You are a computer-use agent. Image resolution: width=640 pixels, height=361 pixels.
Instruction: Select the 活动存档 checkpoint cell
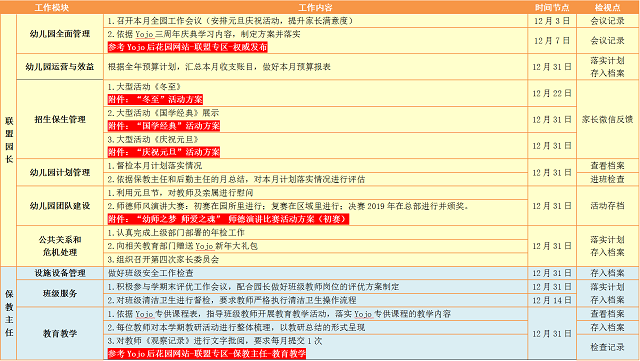[x=608, y=206]
